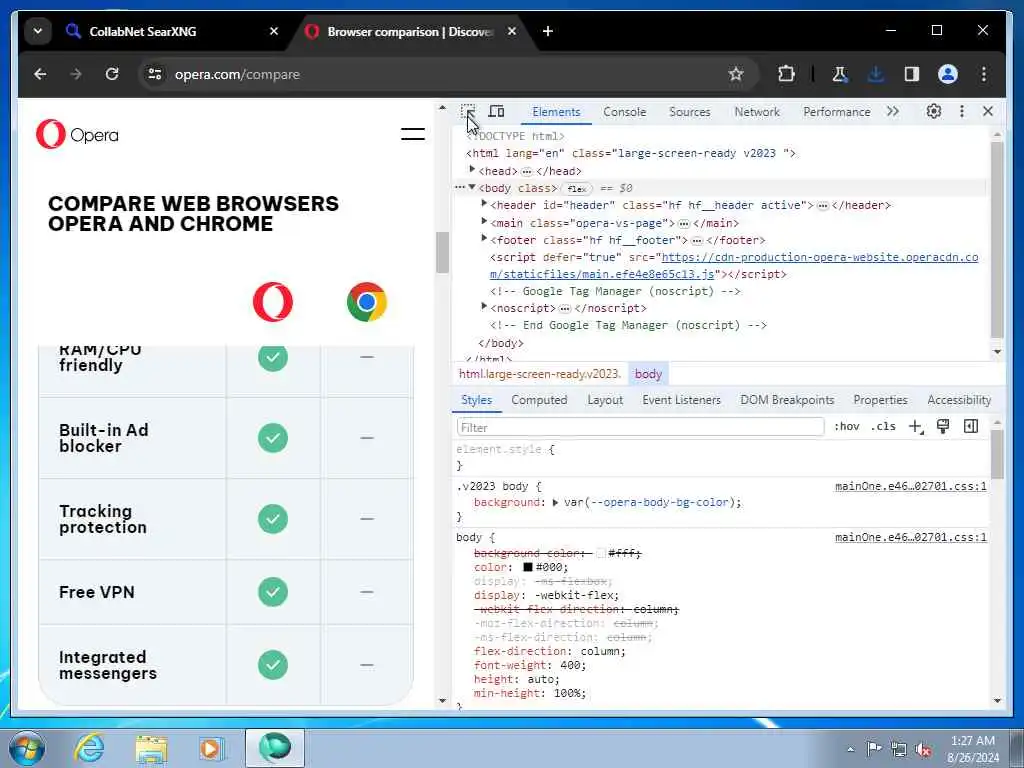Click the styles Filter input field
Viewport: 1024px width, 768px height.
click(640, 427)
